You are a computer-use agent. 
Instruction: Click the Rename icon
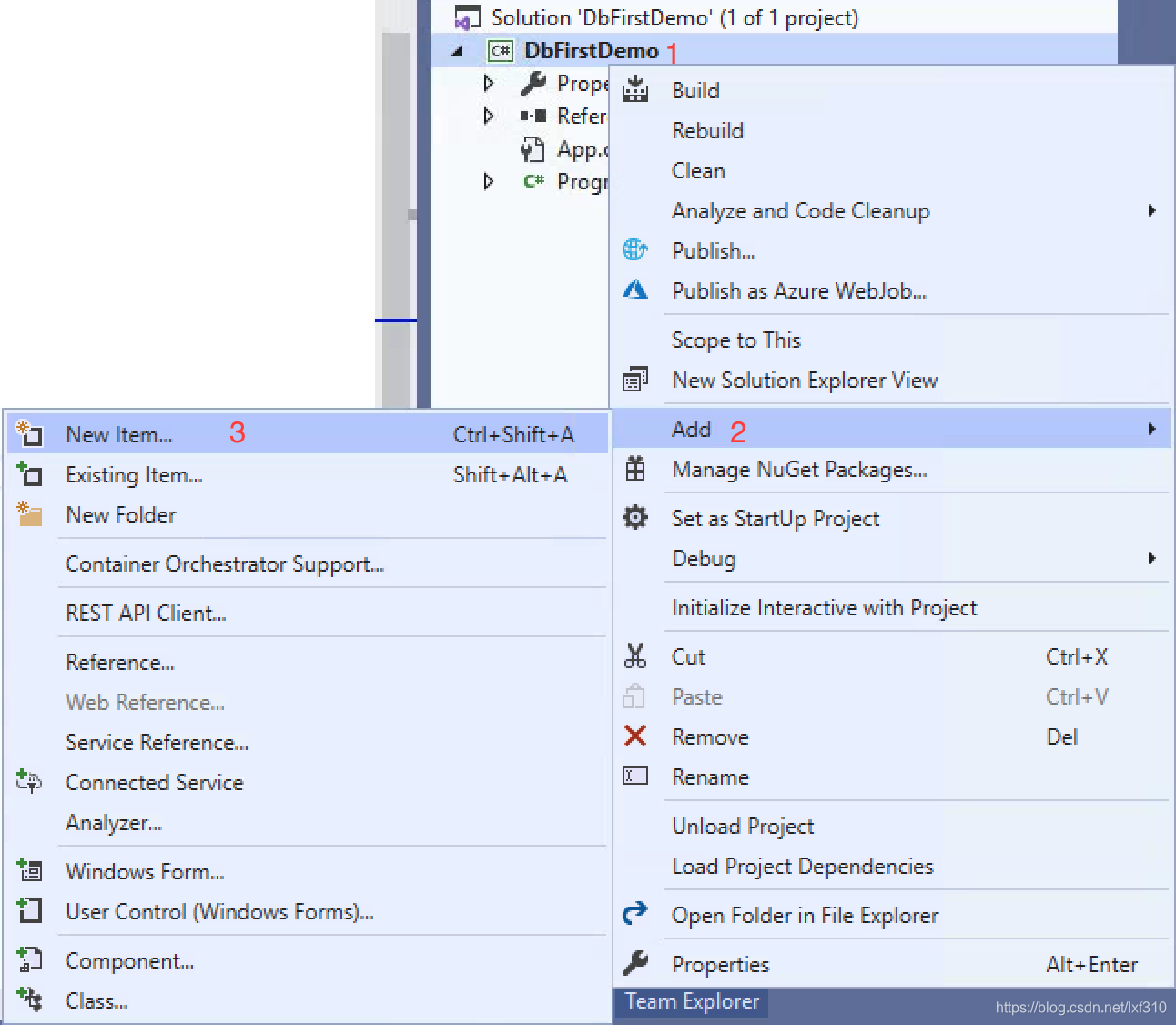tap(634, 776)
